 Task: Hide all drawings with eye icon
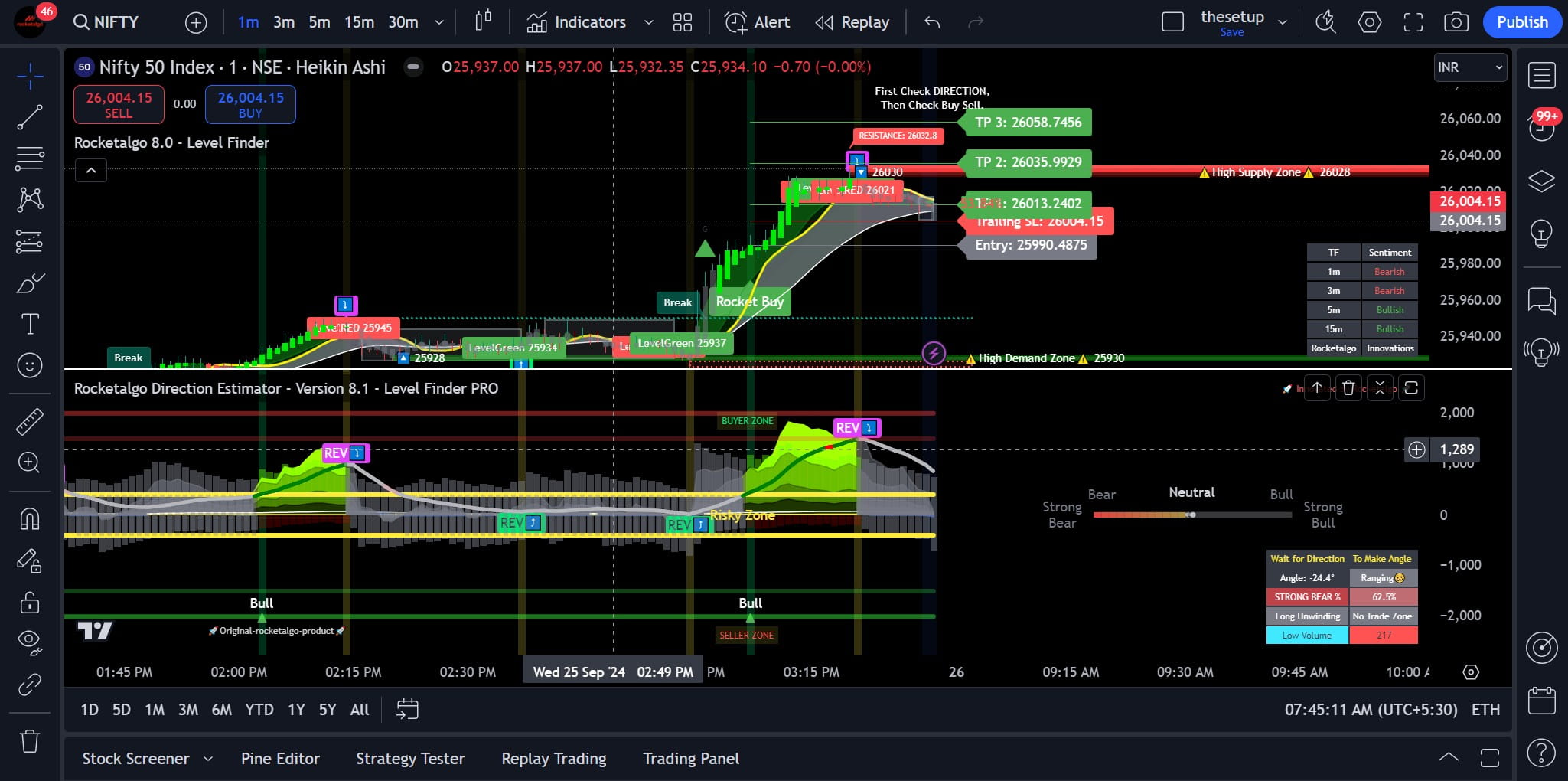30,642
